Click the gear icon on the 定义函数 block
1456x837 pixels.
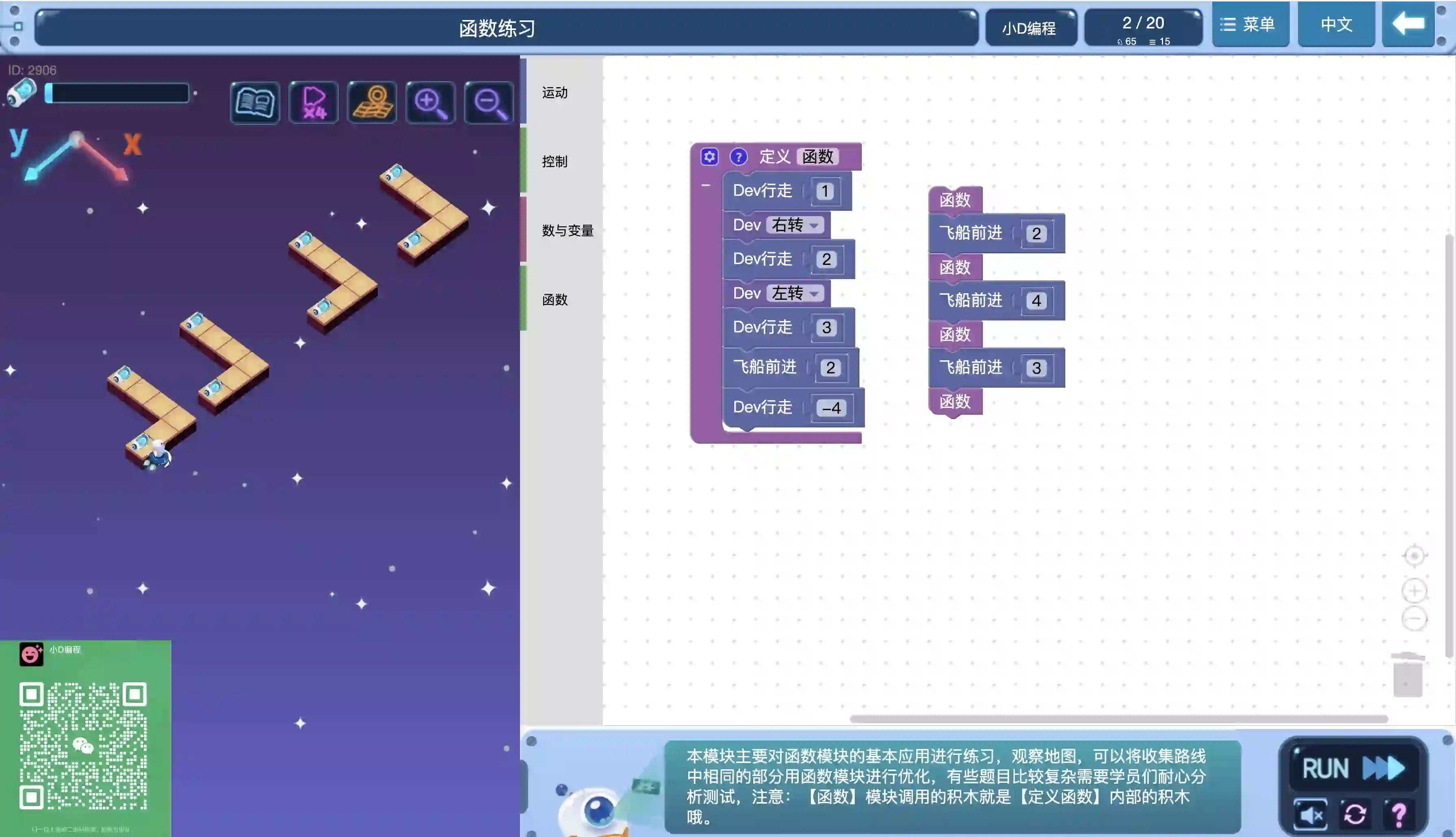pyautogui.click(x=709, y=156)
